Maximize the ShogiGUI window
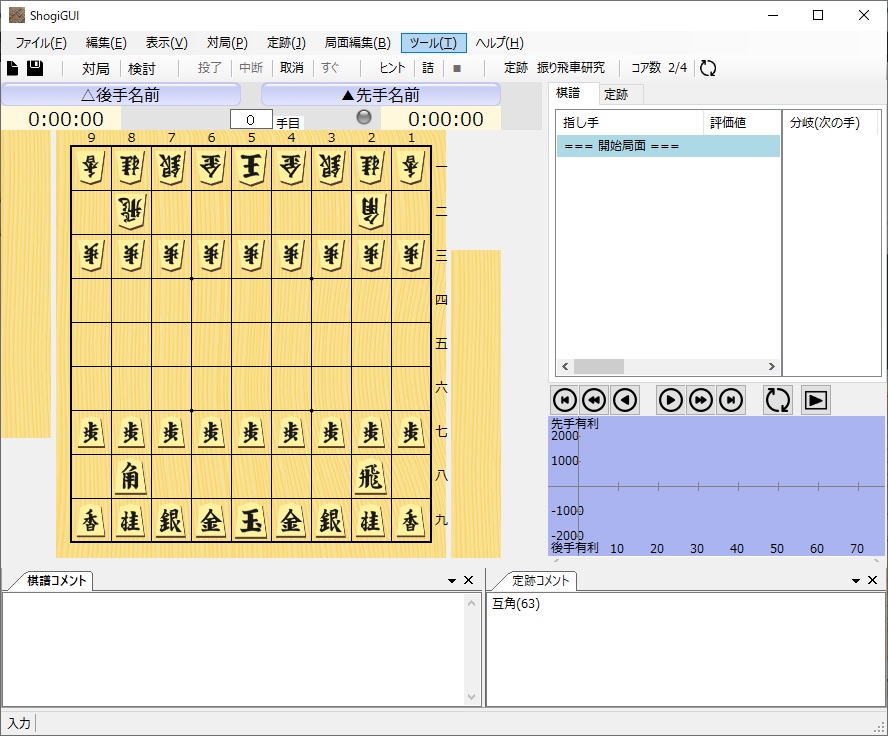The height and width of the screenshot is (736, 888). coord(818,15)
